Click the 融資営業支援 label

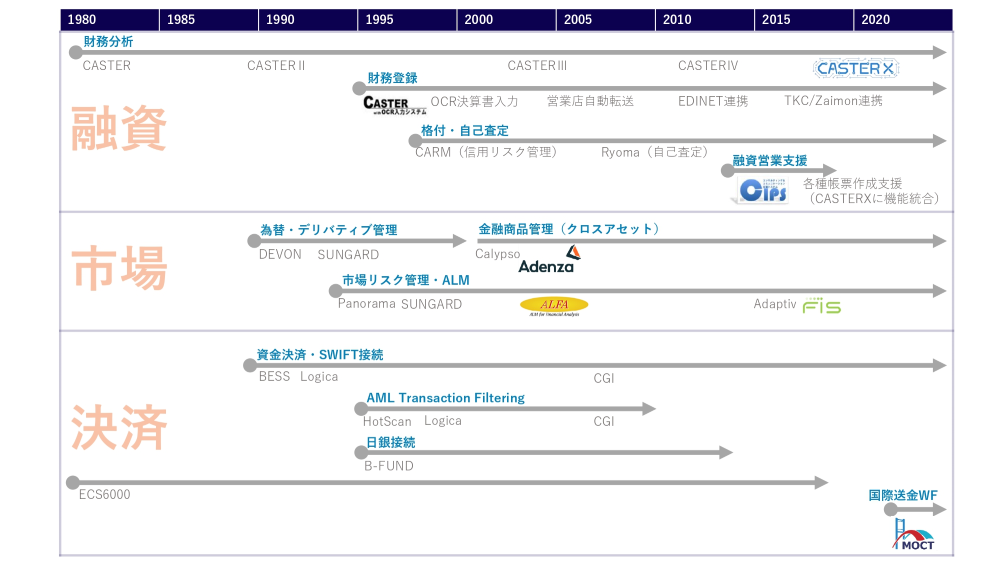point(770,161)
